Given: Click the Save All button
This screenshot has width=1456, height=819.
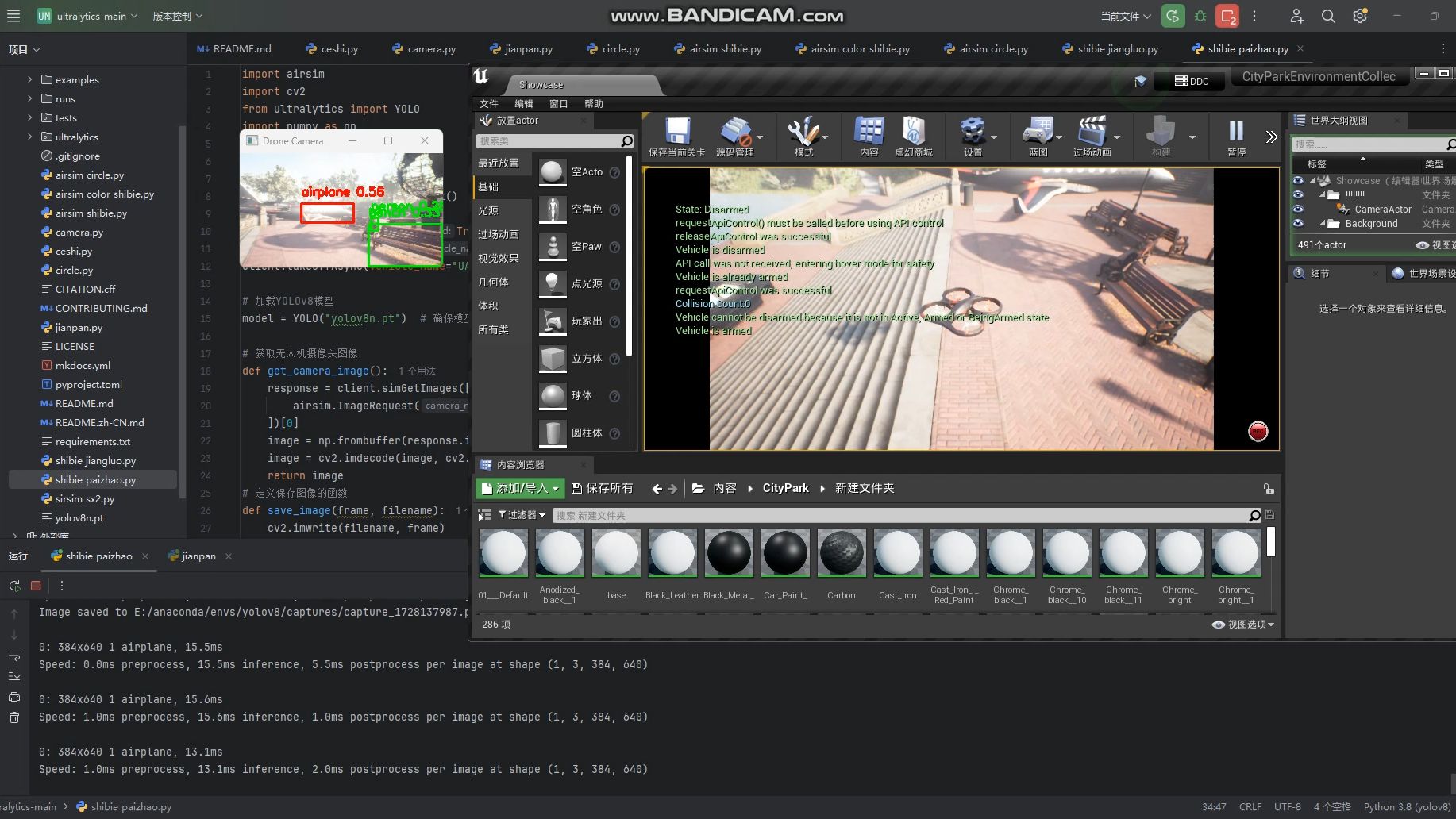Looking at the screenshot, I should coord(602,488).
